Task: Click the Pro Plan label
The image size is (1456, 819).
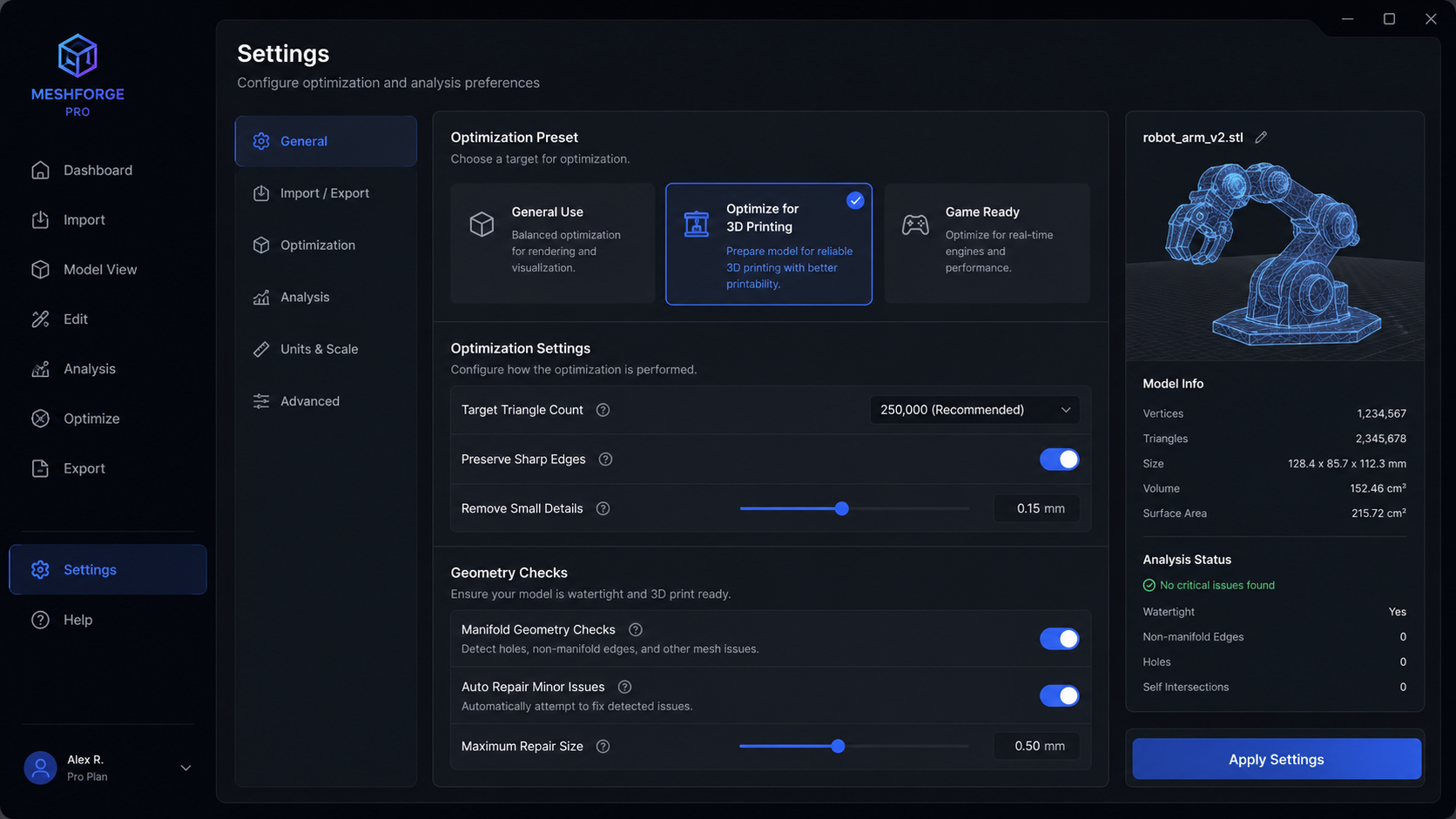Action: click(x=87, y=776)
